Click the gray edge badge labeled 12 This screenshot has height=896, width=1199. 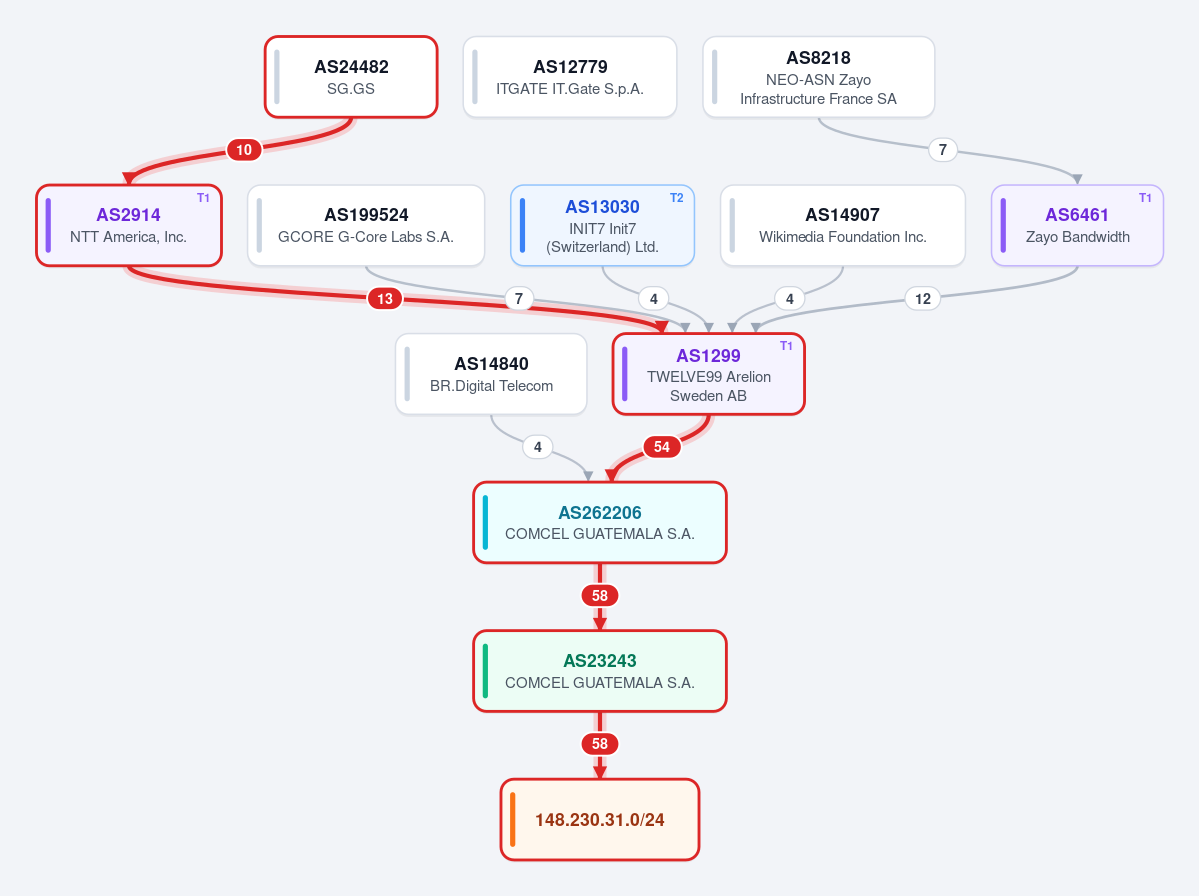pos(923,298)
